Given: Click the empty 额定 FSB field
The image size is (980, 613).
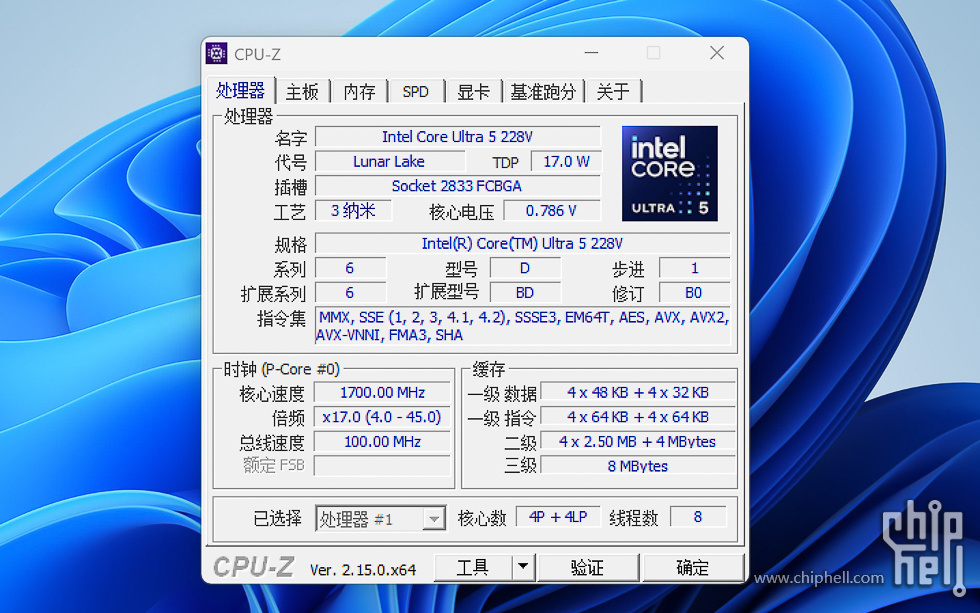Looking at the screenshot, I should pyautogui.click(x=382, y=466).
